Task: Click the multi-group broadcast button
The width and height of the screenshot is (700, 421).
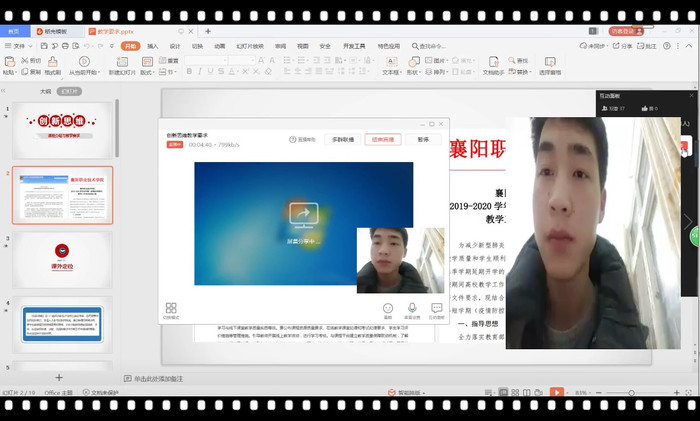Action: 342,139
